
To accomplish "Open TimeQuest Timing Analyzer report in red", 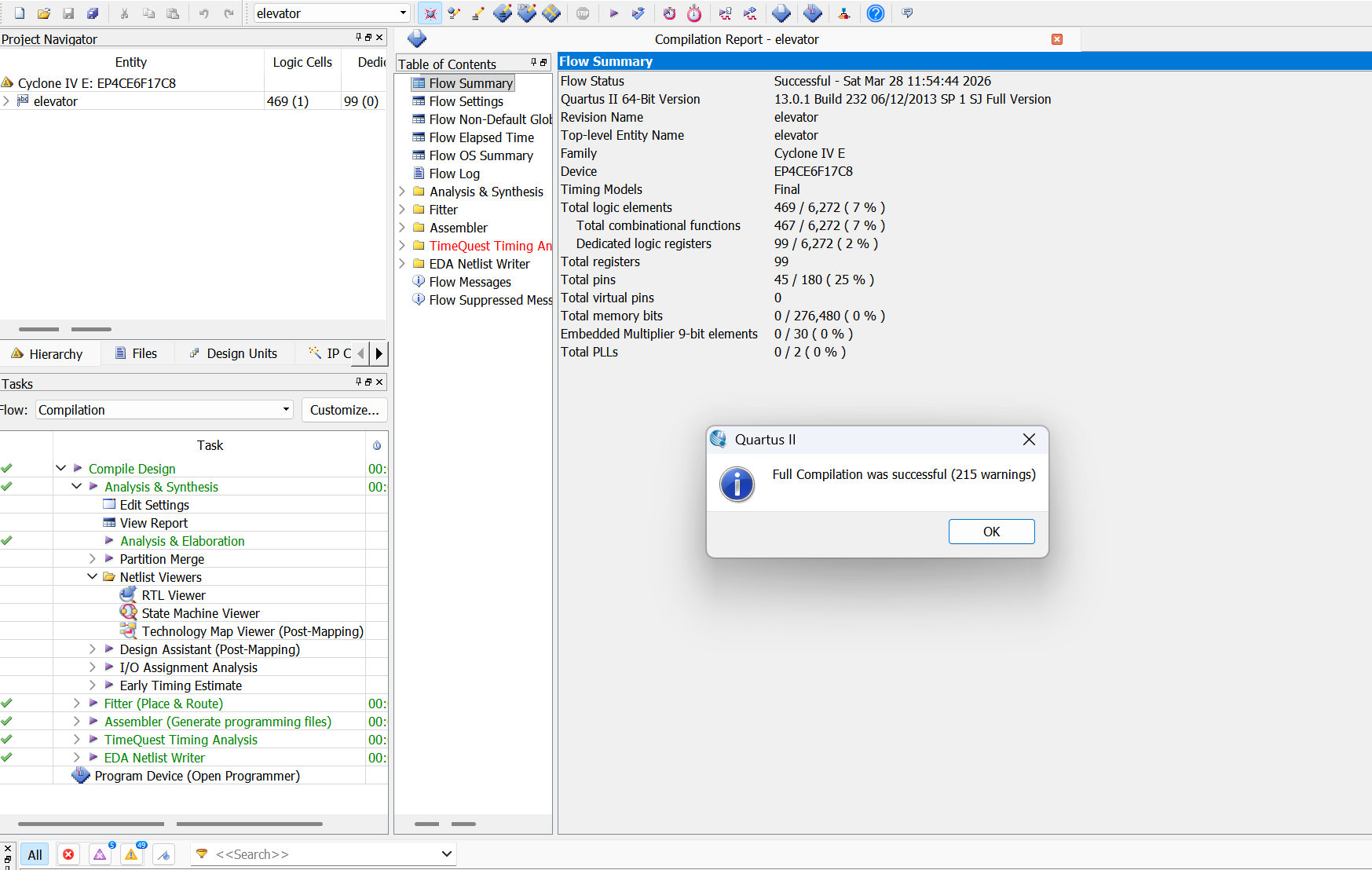I will click(490, 246).
